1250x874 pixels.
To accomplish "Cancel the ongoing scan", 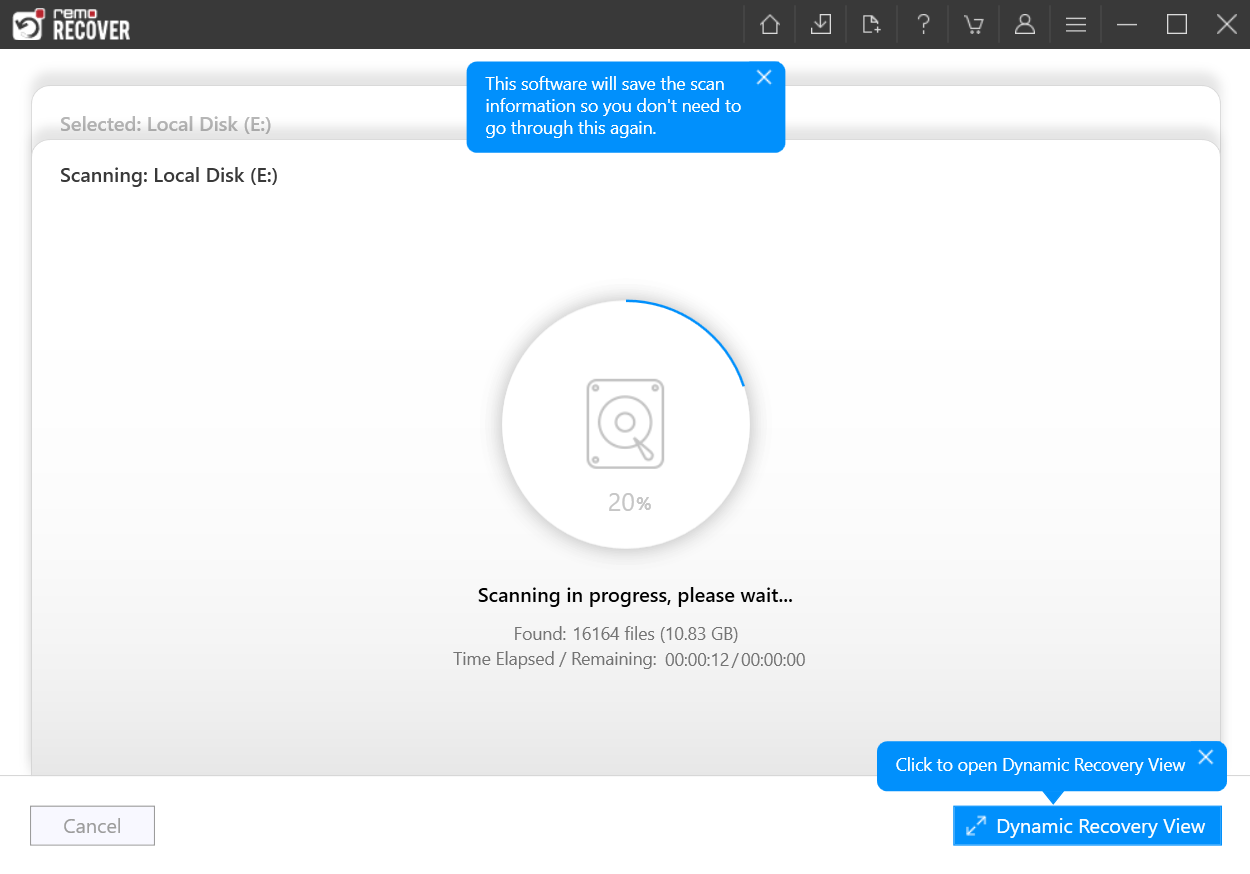I will pos(92,825).
